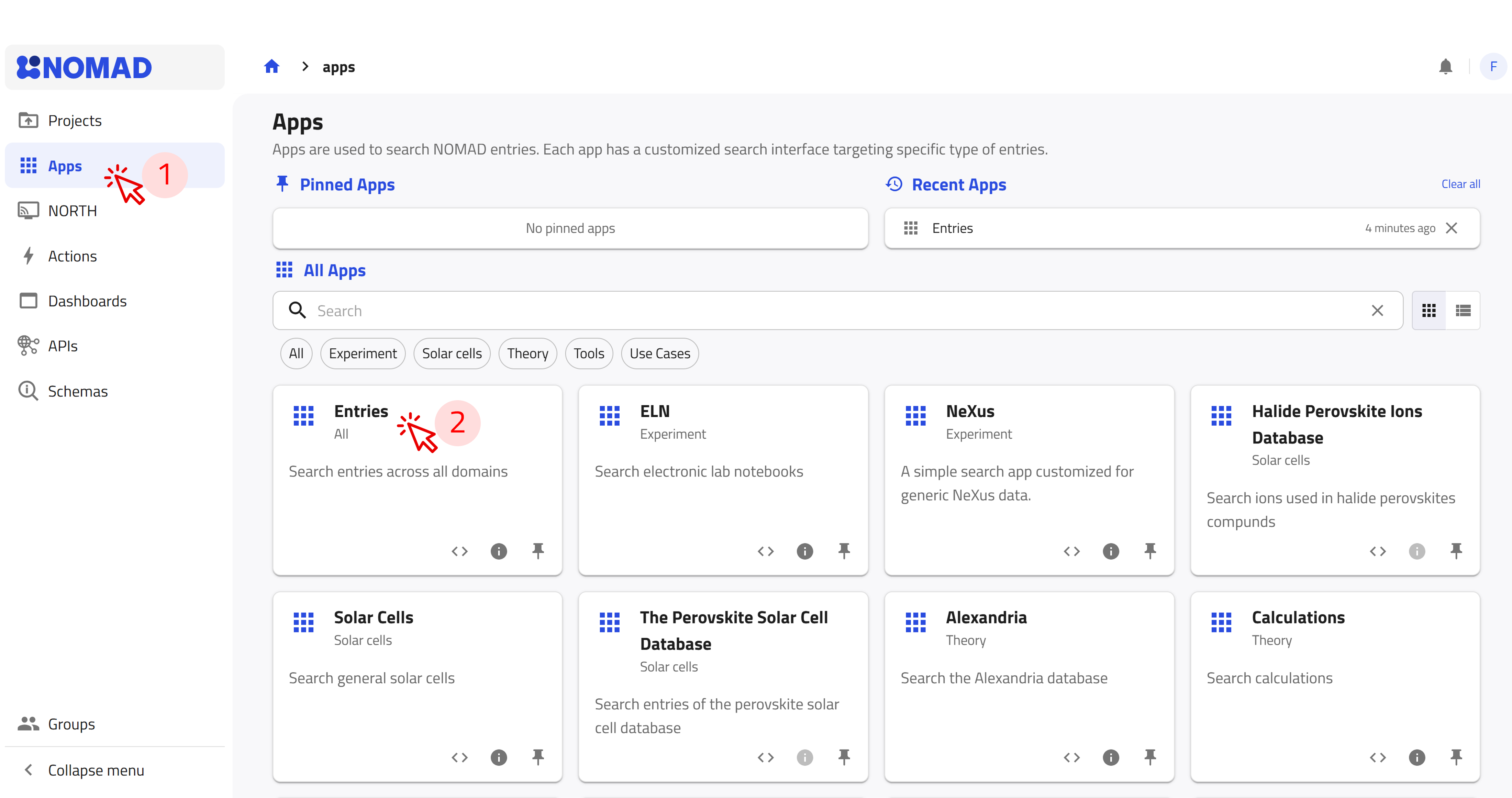Show info for NeXus app
Image resolution: width=1512 pixels, height=798 pixels.
(x=1111, y=551)
